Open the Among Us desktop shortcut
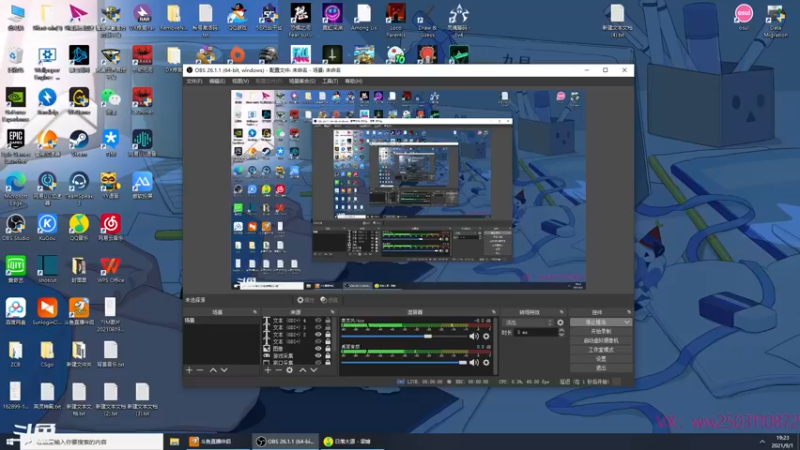 point(364,17)
